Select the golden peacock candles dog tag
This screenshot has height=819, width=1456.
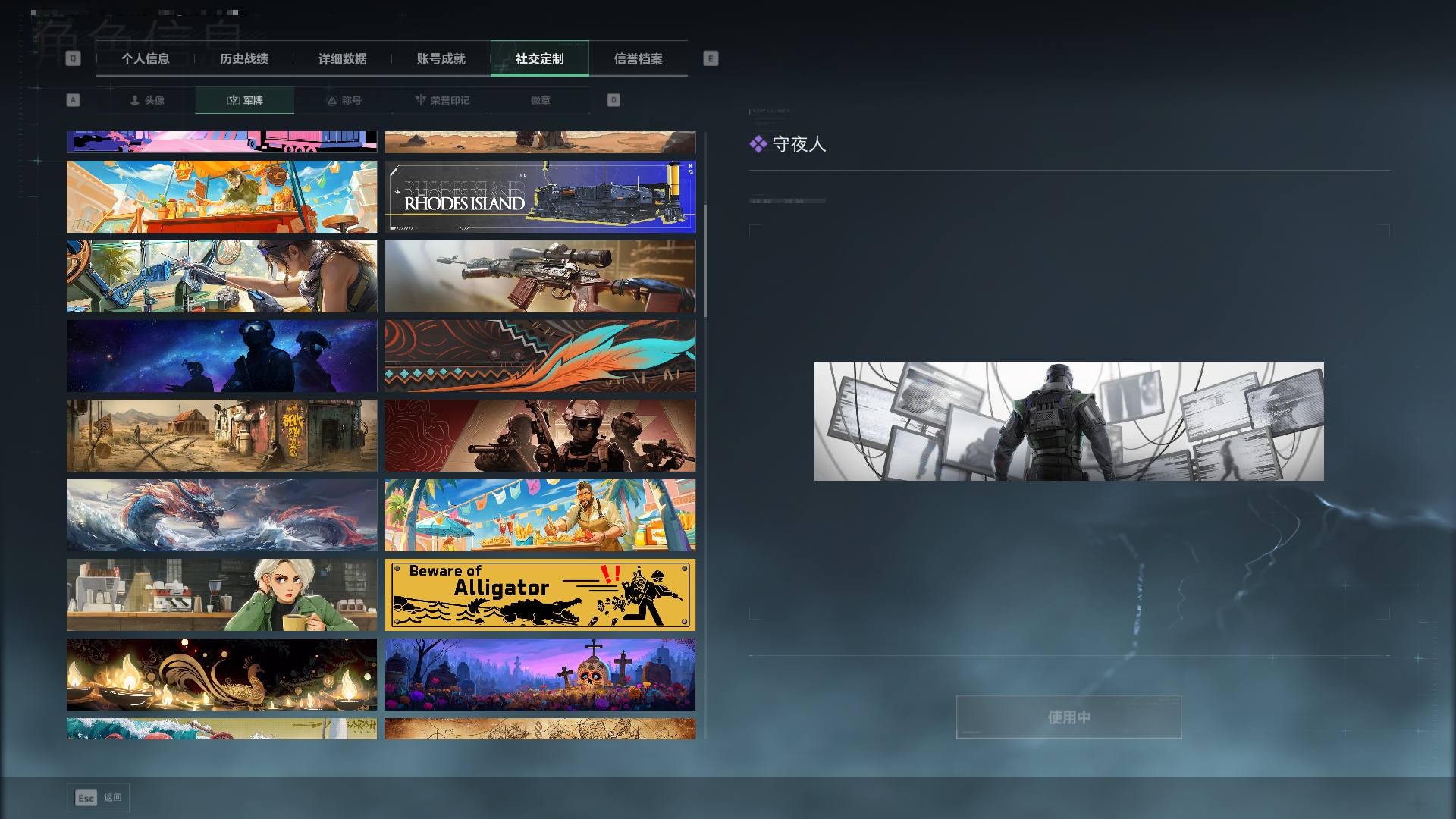tap(221, 675)
